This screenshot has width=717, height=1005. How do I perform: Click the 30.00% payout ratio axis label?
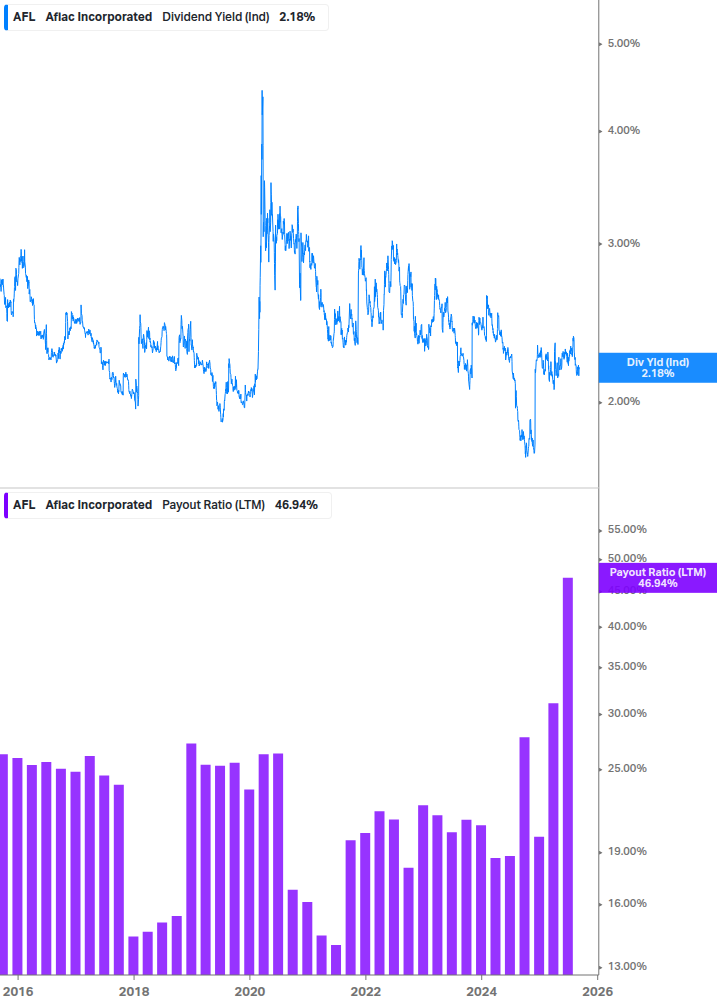[627, 713]
